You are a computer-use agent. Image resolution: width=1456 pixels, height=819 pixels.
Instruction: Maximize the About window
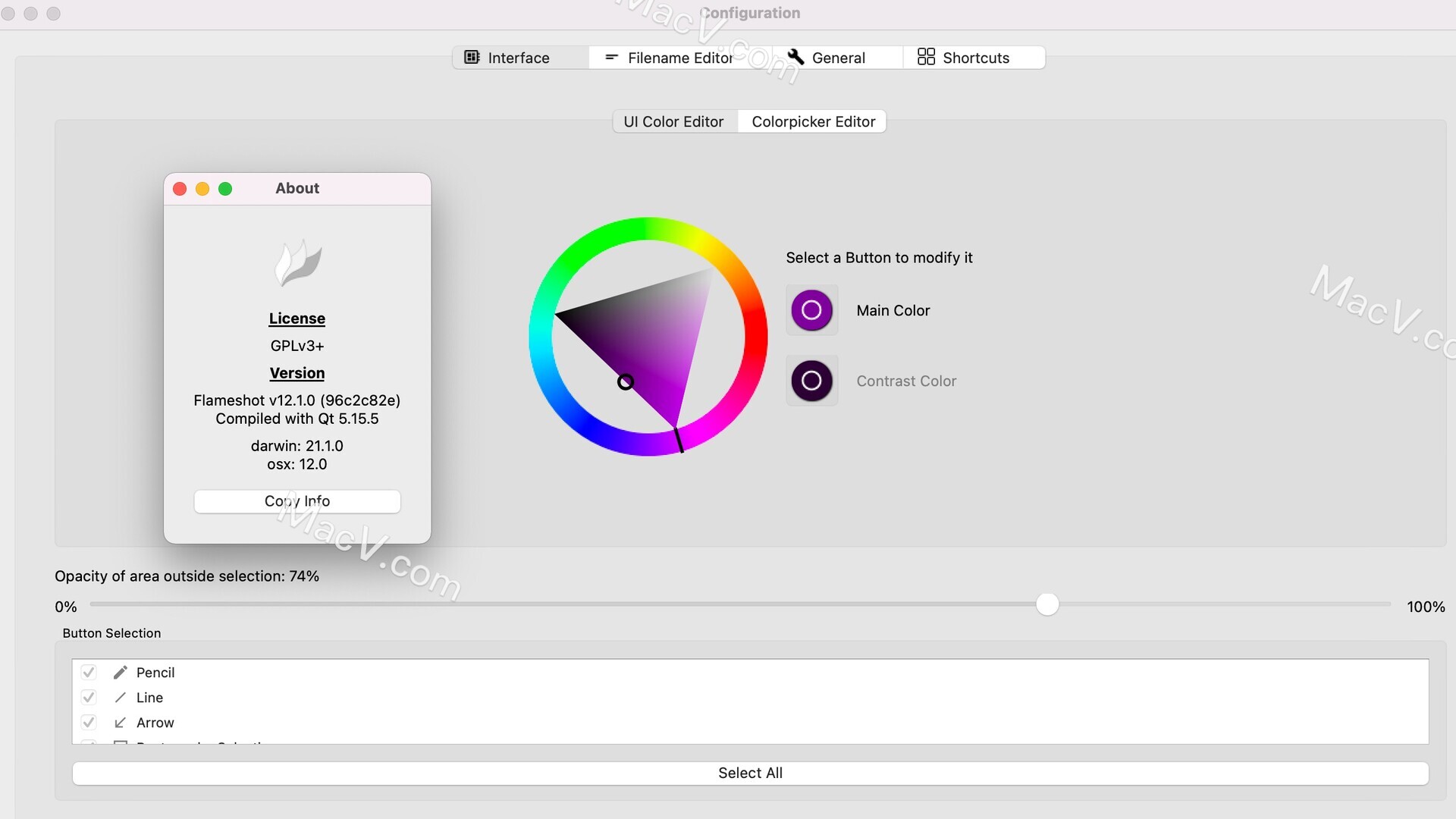point(225,189)
